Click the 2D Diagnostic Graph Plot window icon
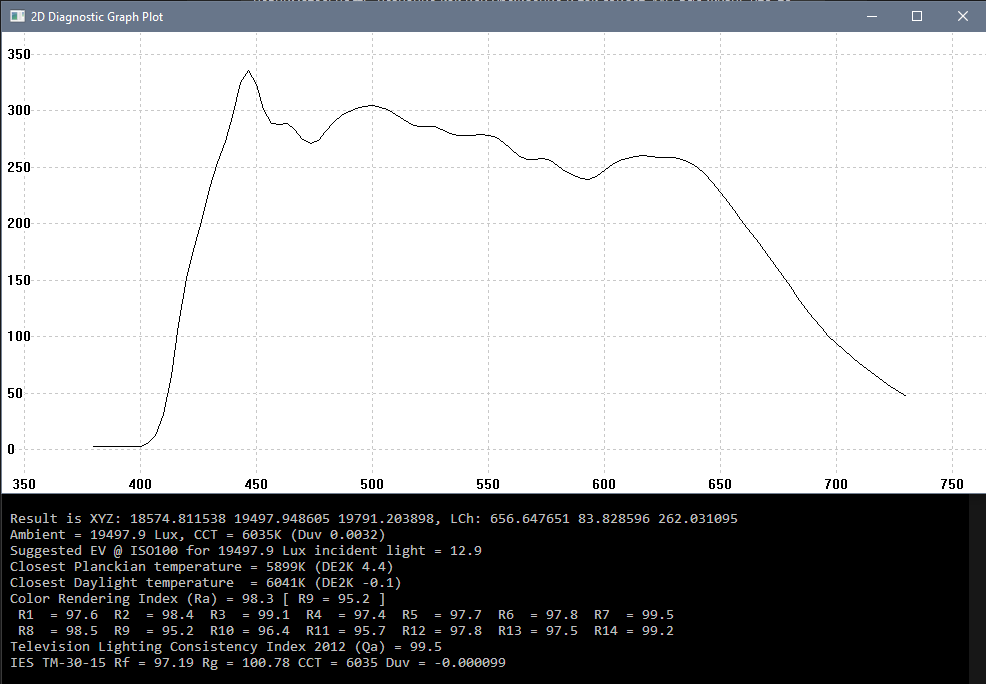The width and height of the screenshot is (986, 684). pyautogui.click(x=16, y=17)
